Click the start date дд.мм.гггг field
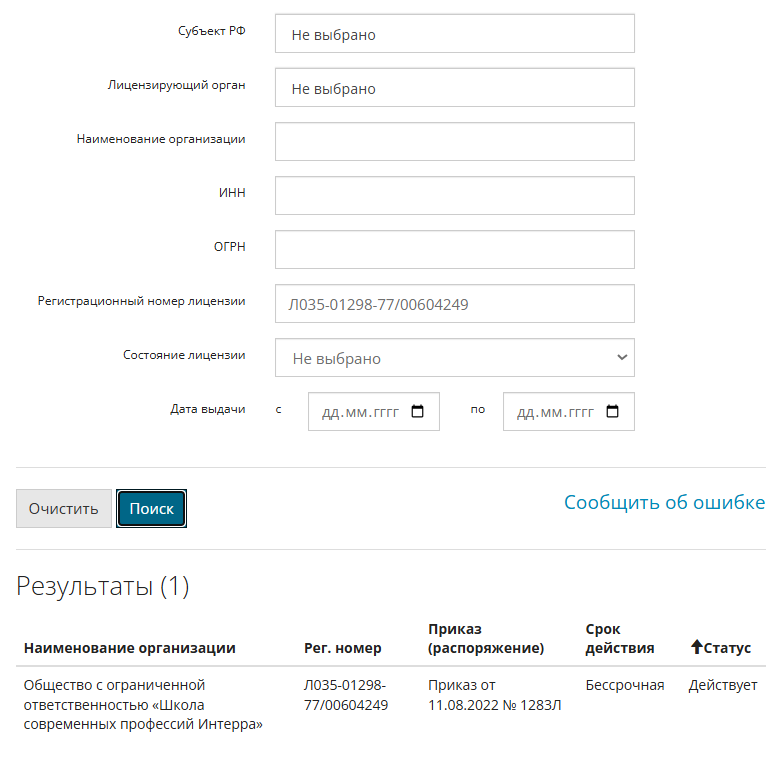Screen dimensions: 775x758 point(374,412)
